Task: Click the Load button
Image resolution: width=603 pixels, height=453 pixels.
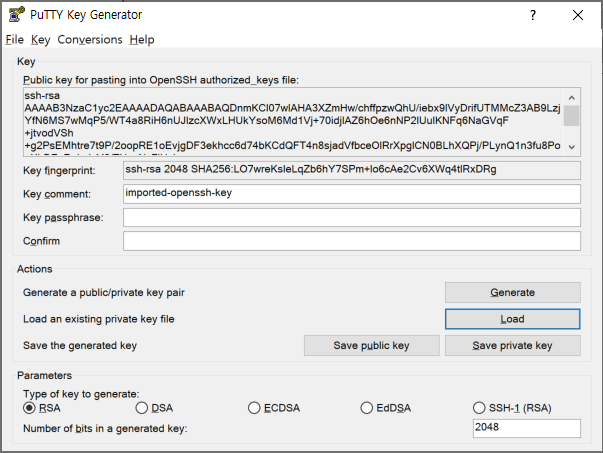Action: pyautogui.click(x=513, y=319)
